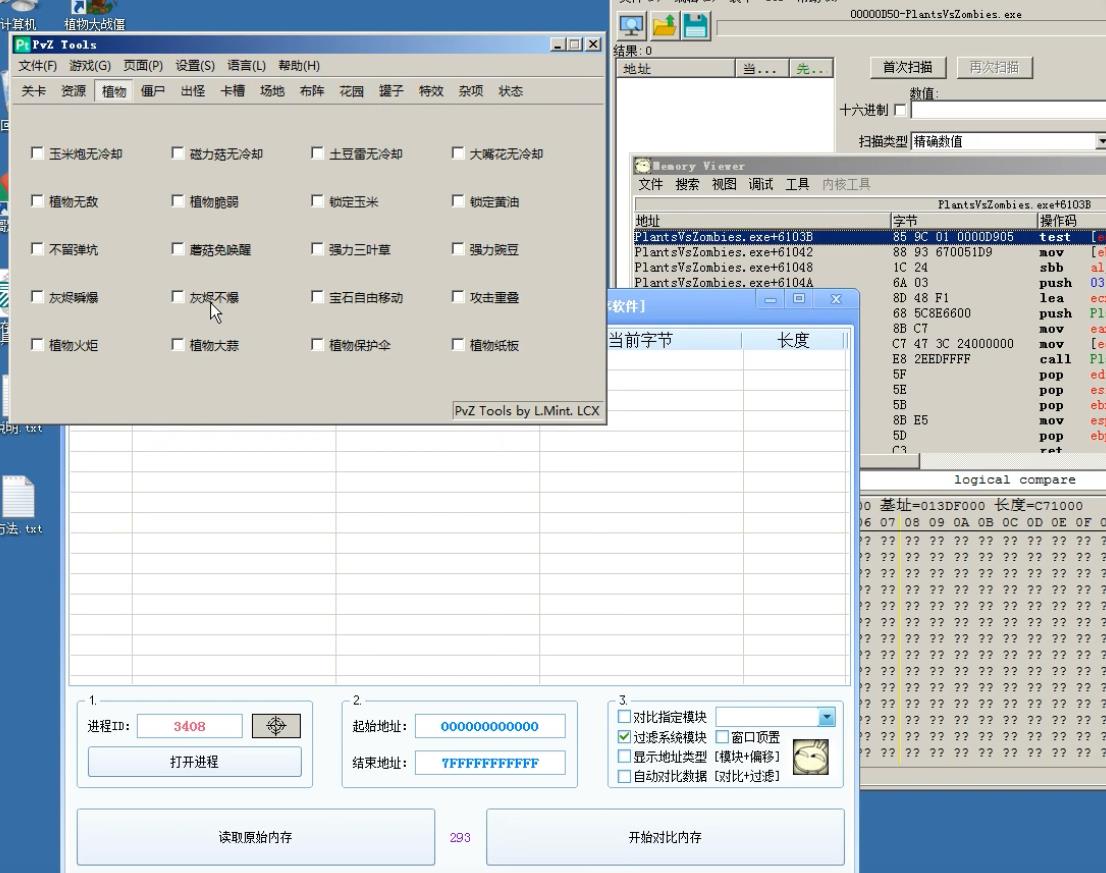This screenshot has height=873, width=1106.
Task: Expand the 对比指定模块 module dropdown
Action: [x=826, y=717]
